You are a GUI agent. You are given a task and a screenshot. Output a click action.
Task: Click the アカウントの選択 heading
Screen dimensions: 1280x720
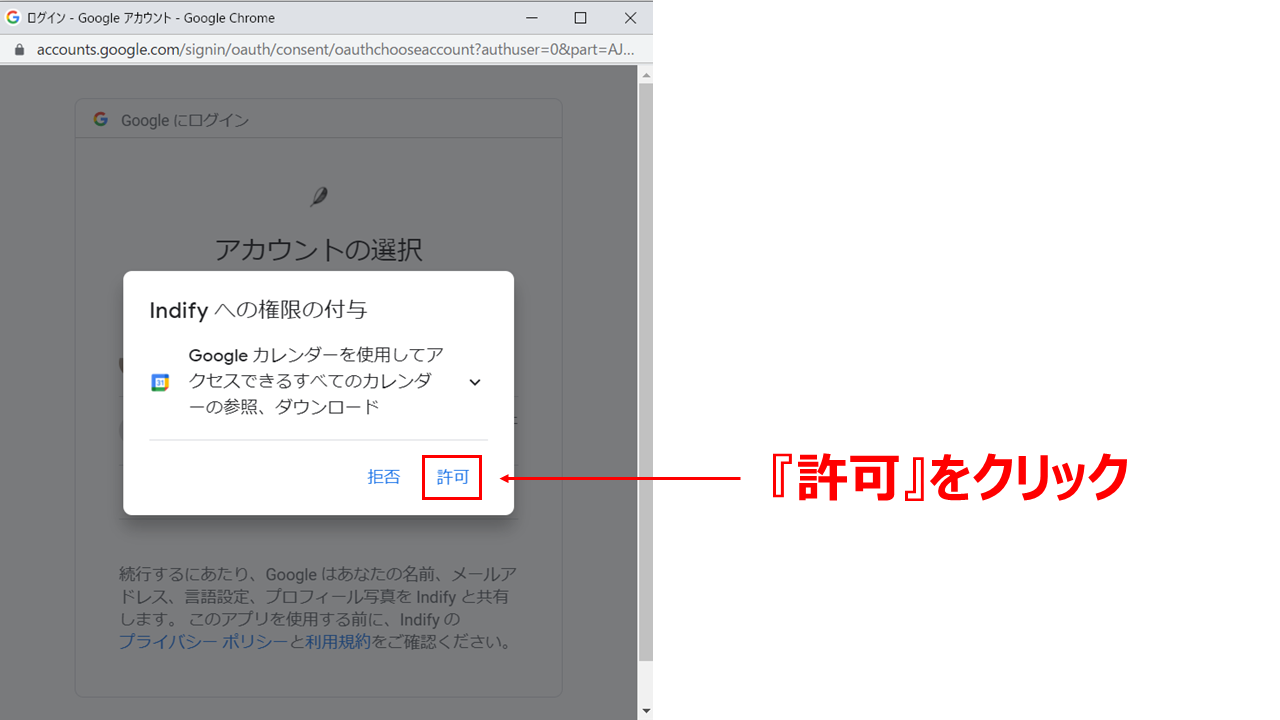coord(318,249)
